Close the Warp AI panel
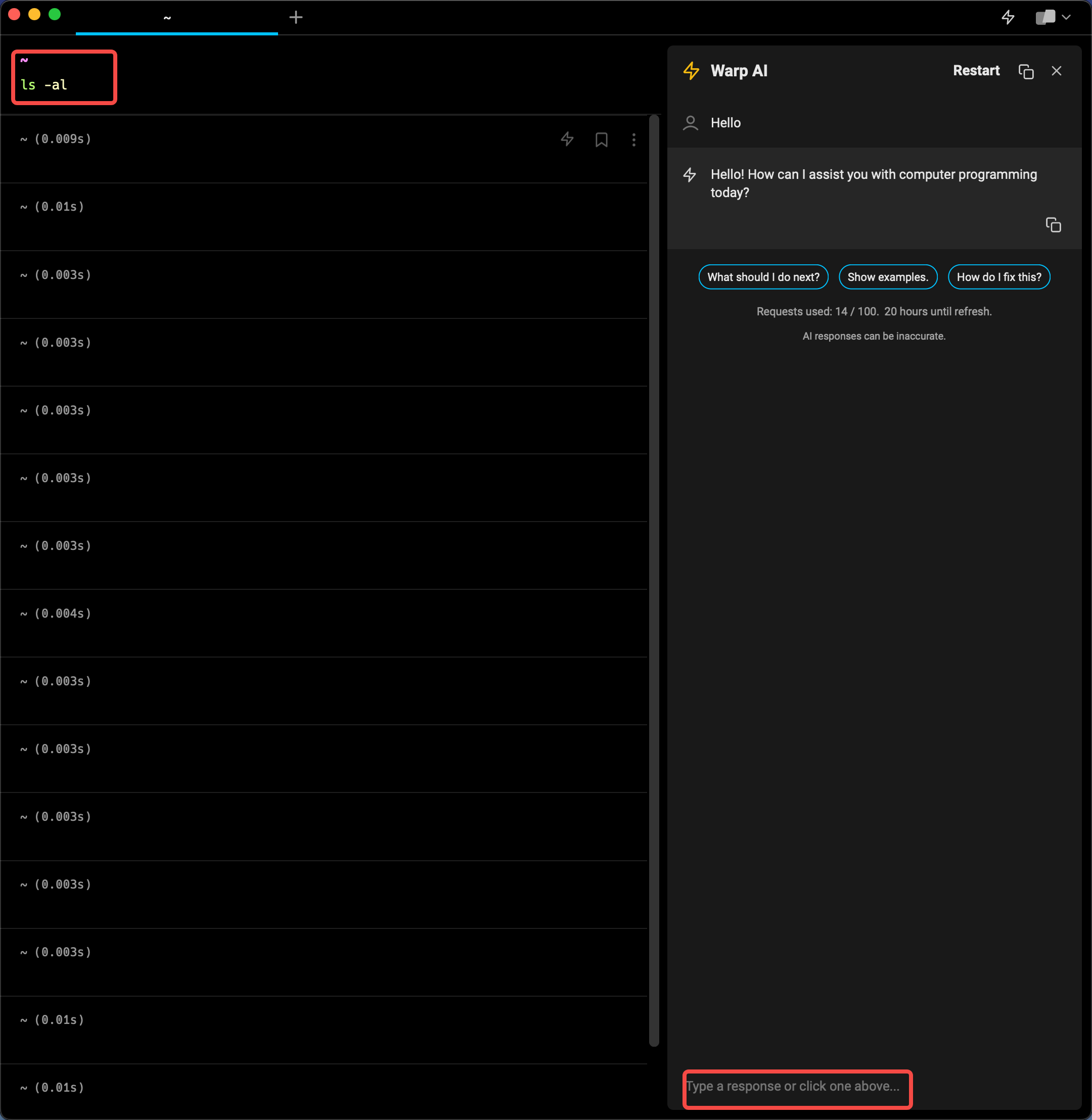The width and height of the screenshot is (1092, 1120). (x=1057, y=71)
